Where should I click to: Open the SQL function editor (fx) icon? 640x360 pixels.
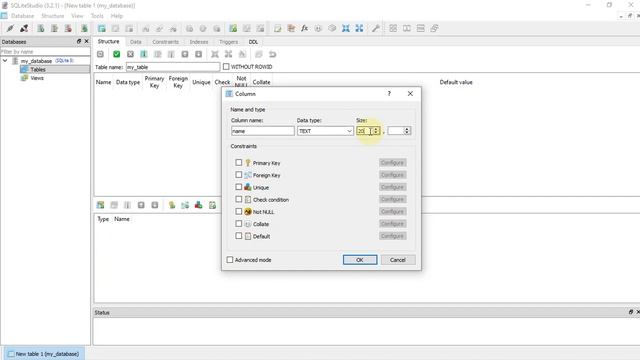[x=304, y=28]
